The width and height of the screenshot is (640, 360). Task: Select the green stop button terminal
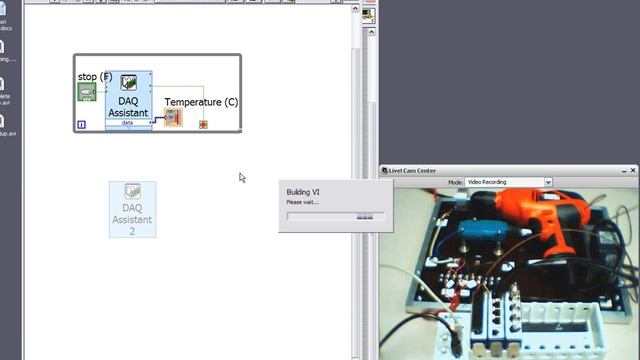[x=87, y=92]
